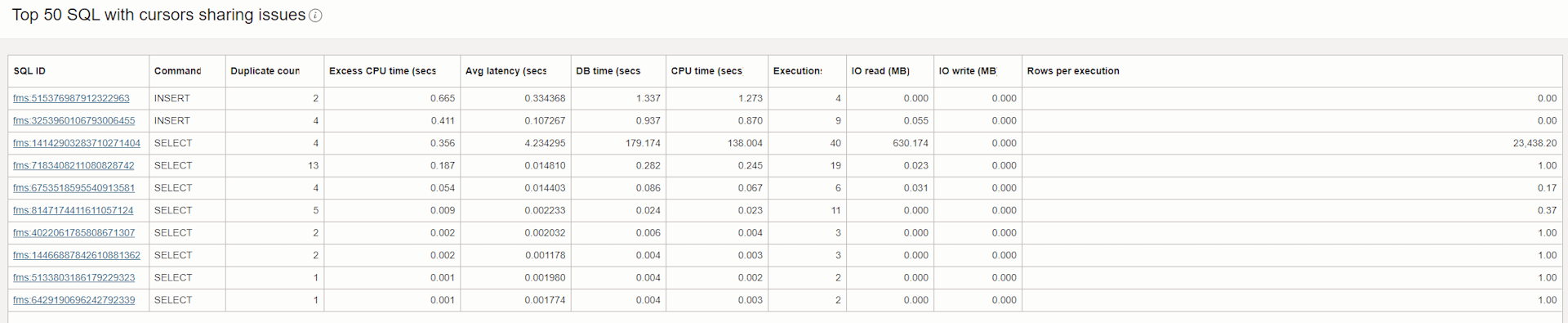Image resolution: width=1568 pixels, height=323 pixels.
Task: Select the executions value 19 cell
Action: click(x=807, y=165)
